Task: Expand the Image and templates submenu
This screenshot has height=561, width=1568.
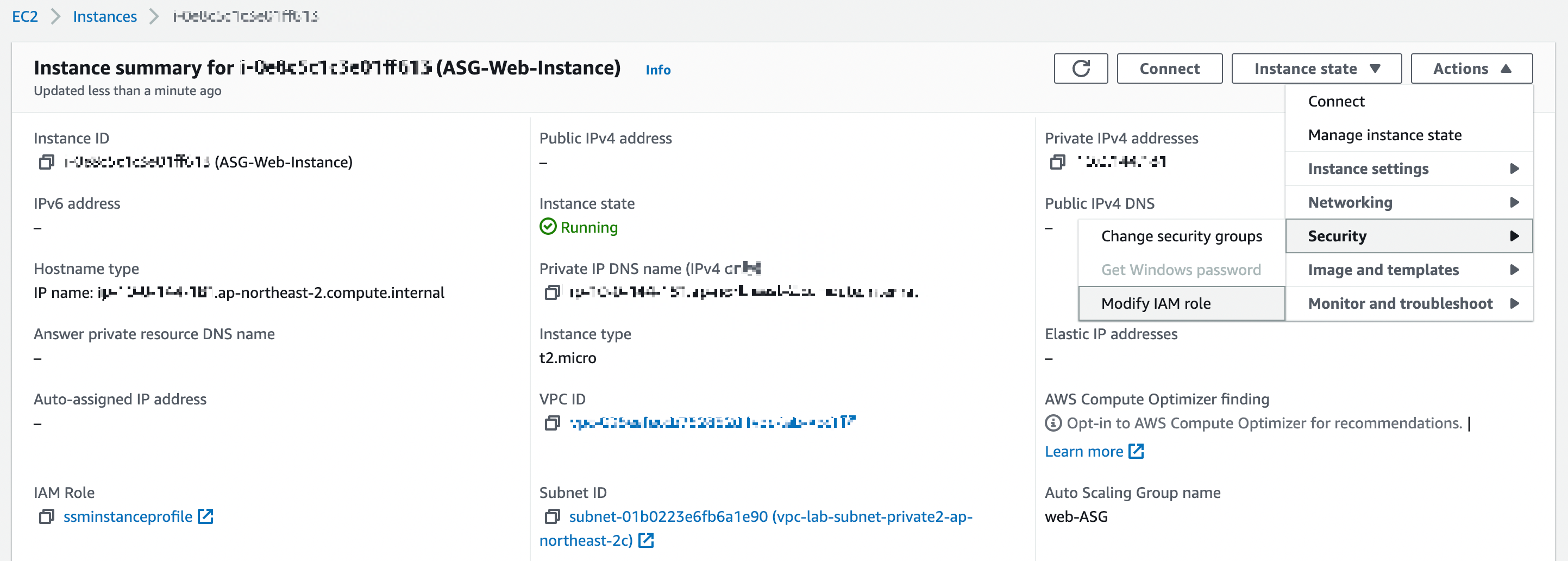Action: click(x=1408, y=270)
